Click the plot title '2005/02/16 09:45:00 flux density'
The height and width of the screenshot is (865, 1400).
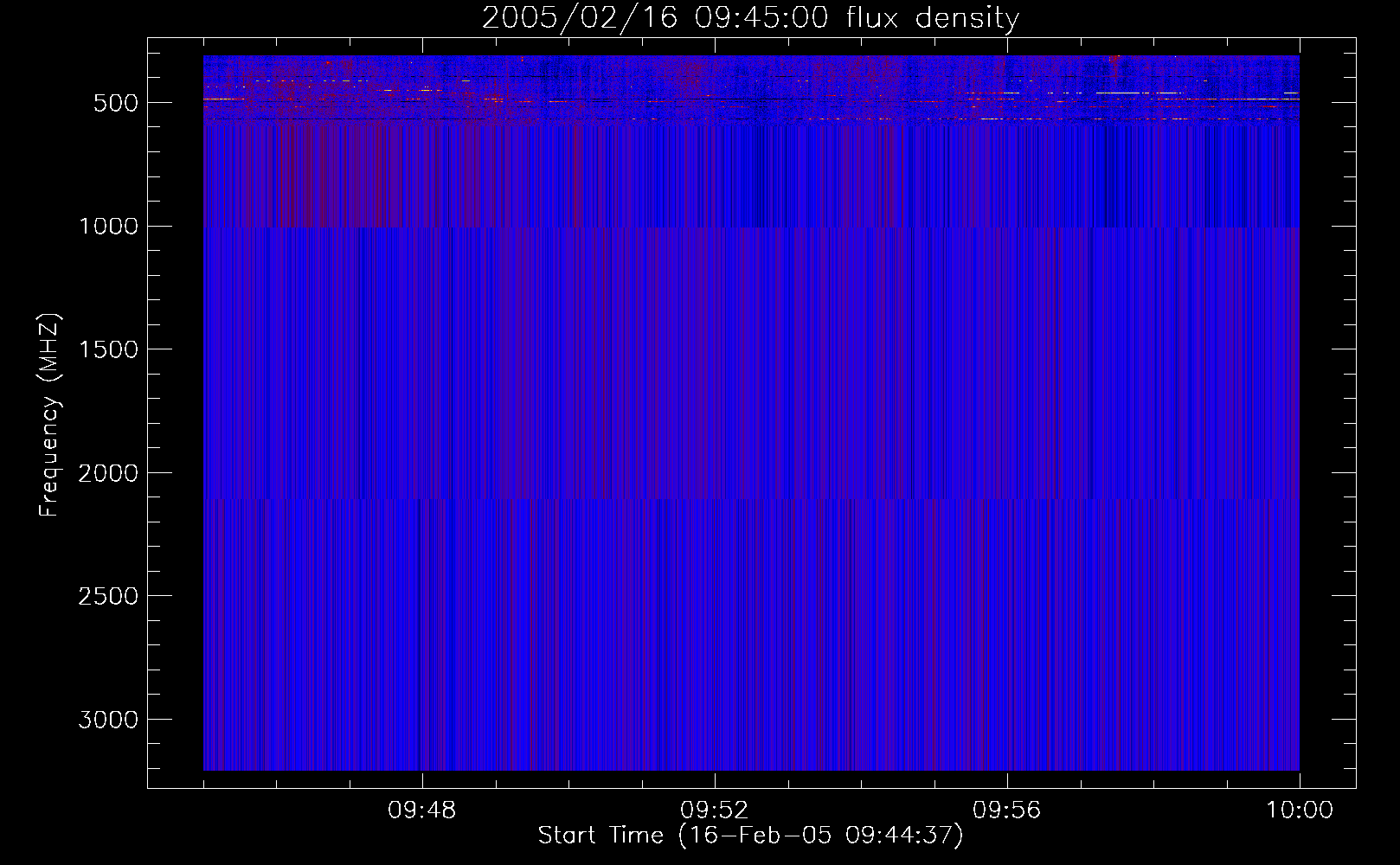[750, 18]
